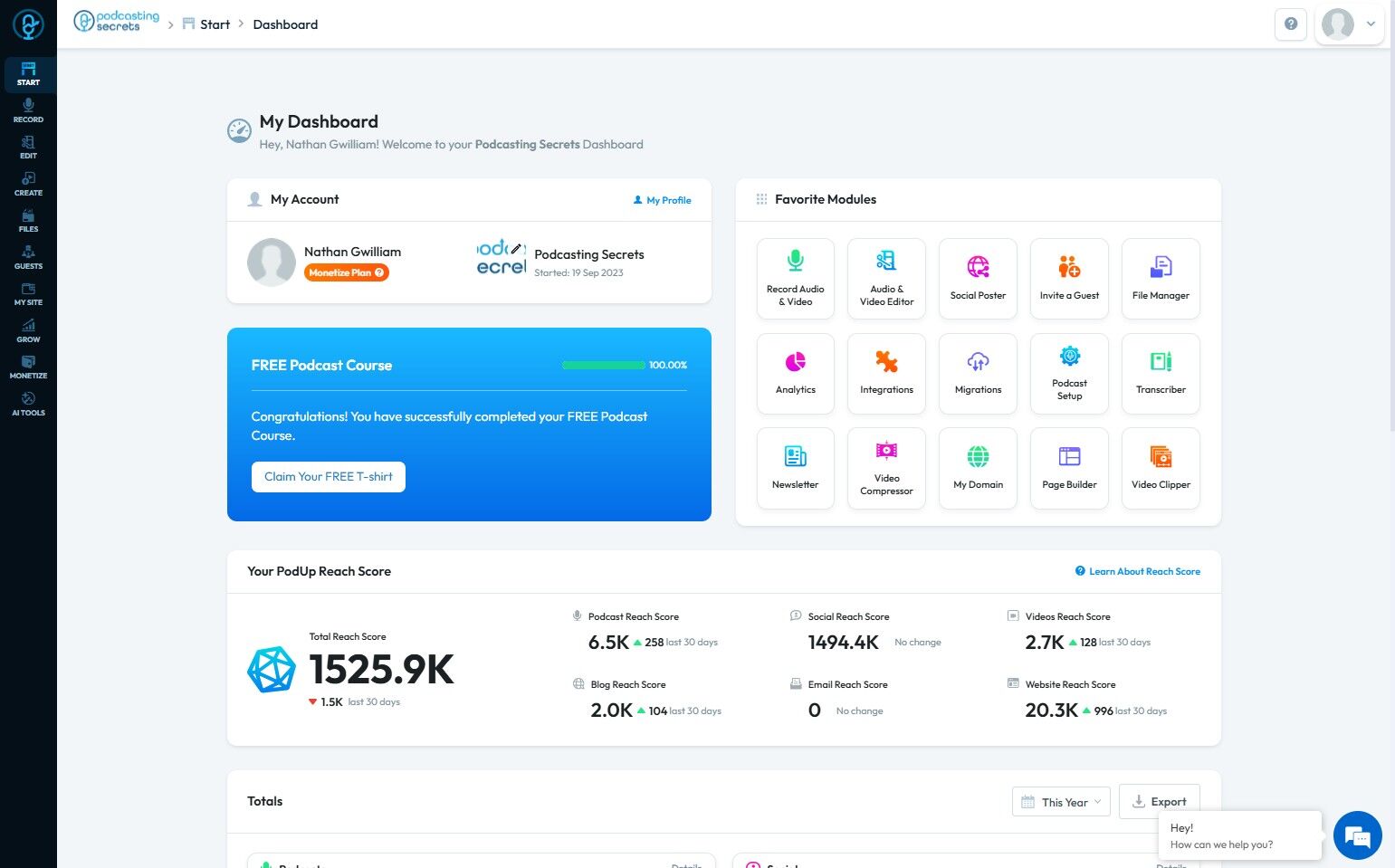Viewport: 1395px width, 868px height.
Task: Open the Grow sidebar section
Action: click(x=28, y=331)
